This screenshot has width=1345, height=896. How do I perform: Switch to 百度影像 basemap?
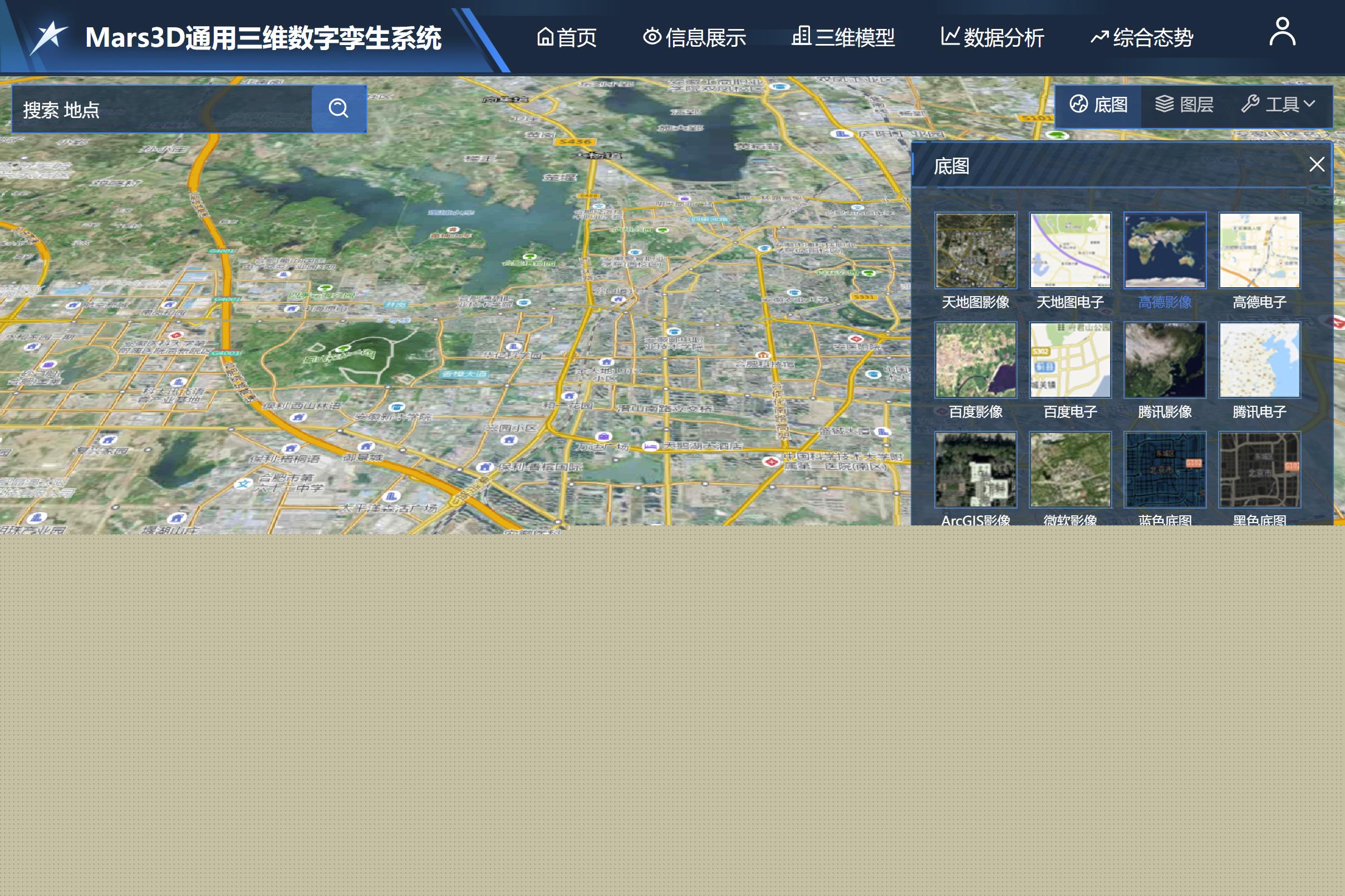975,360
